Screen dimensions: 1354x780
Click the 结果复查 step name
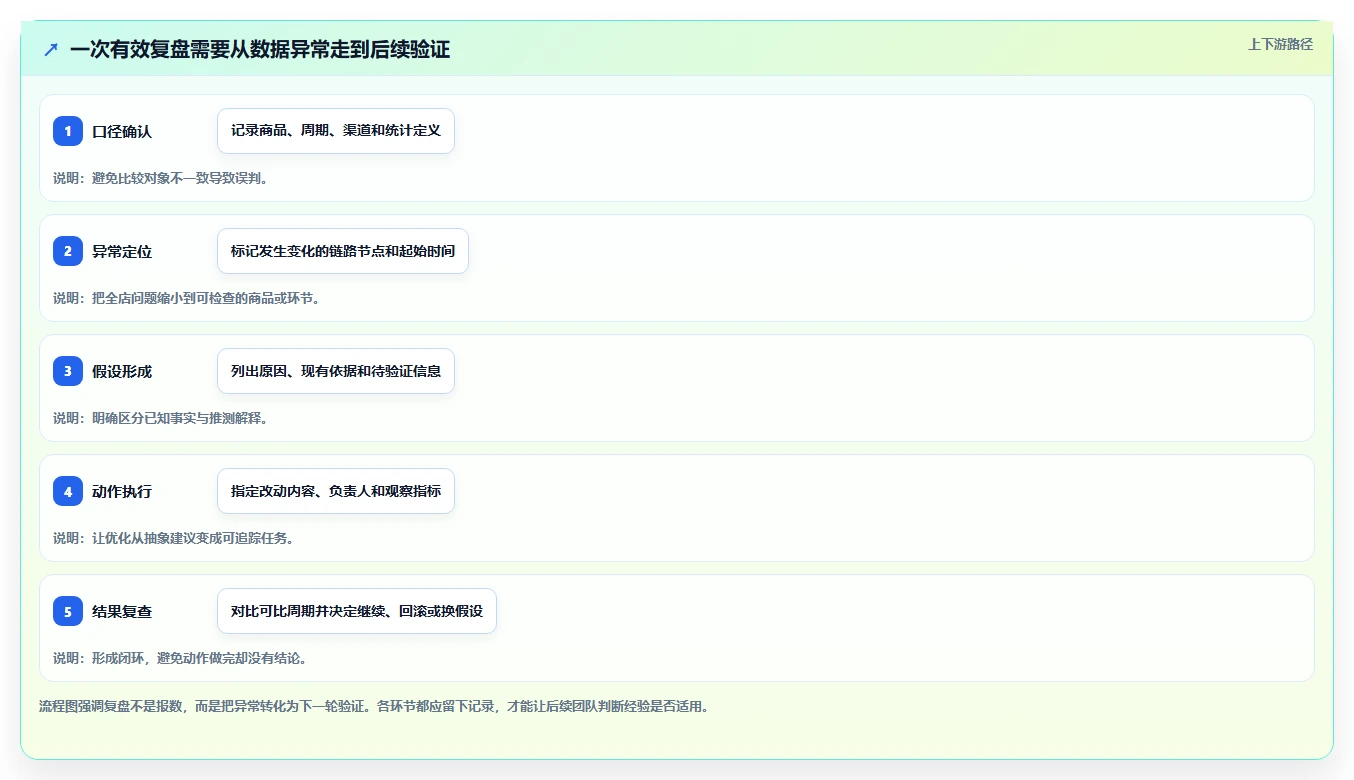[x=122, y=611]
